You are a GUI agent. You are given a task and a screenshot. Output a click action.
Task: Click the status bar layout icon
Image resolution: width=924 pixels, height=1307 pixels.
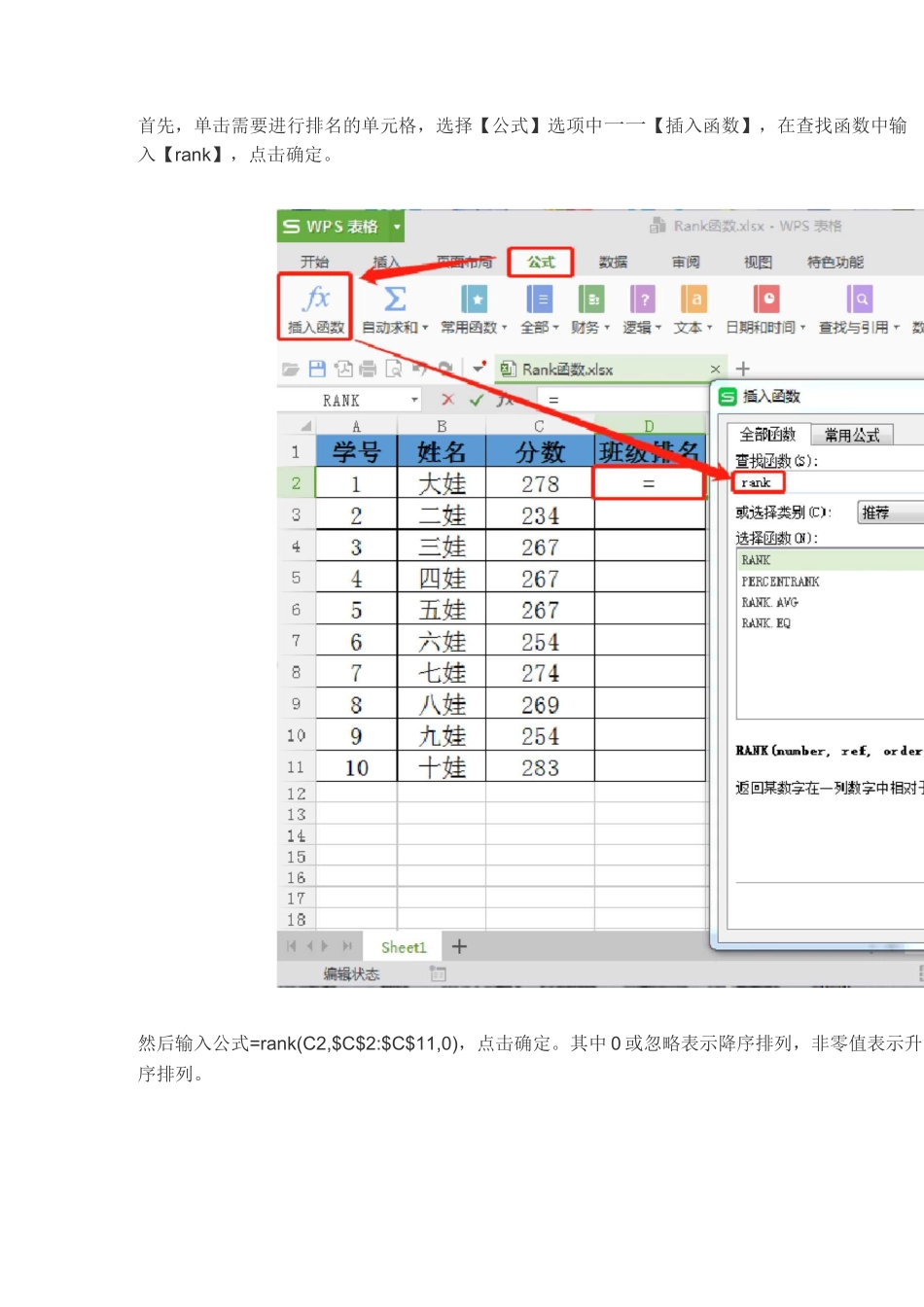pos(438,973)
